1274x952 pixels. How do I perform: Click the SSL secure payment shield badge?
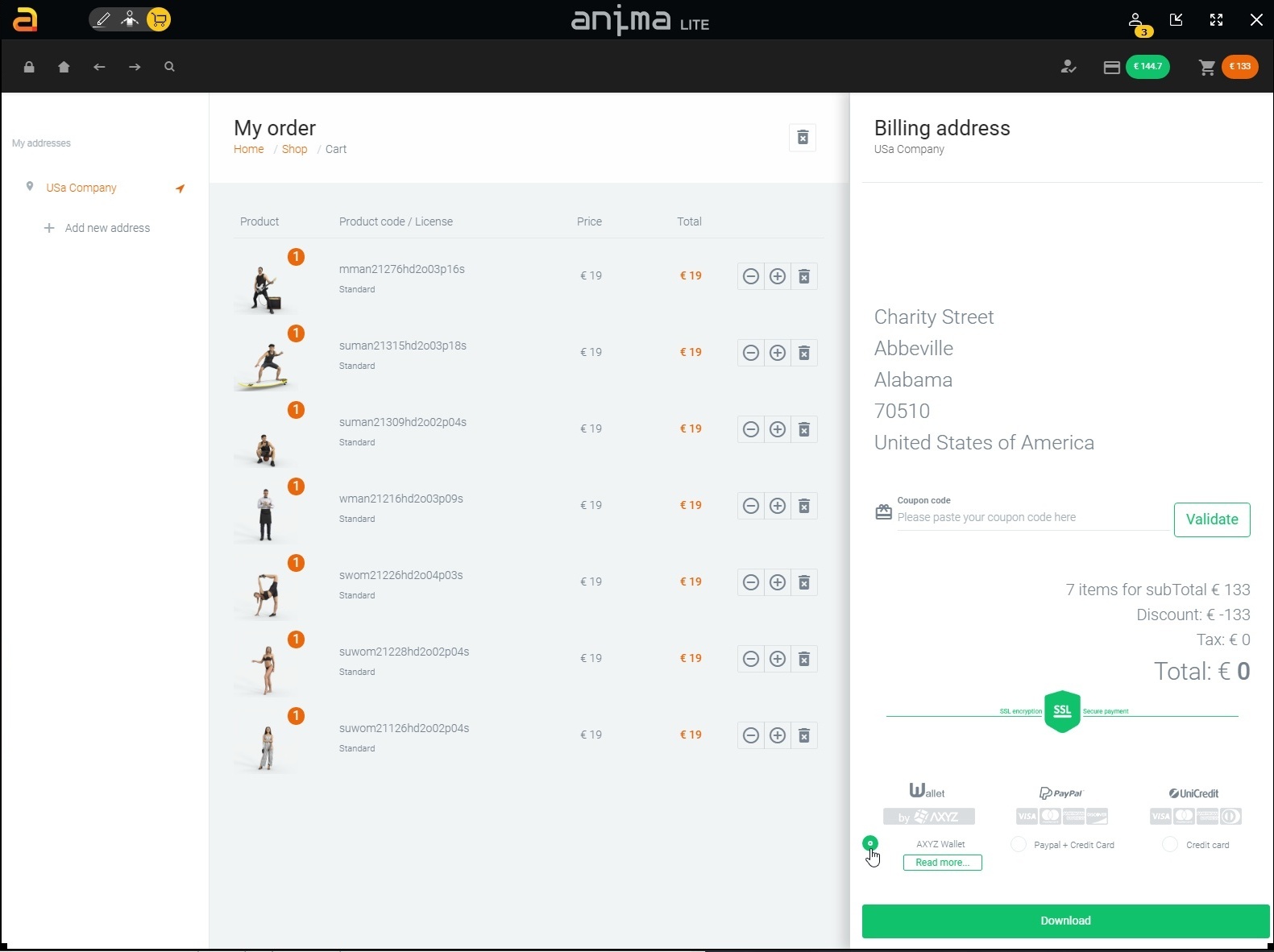point(1062,711)
